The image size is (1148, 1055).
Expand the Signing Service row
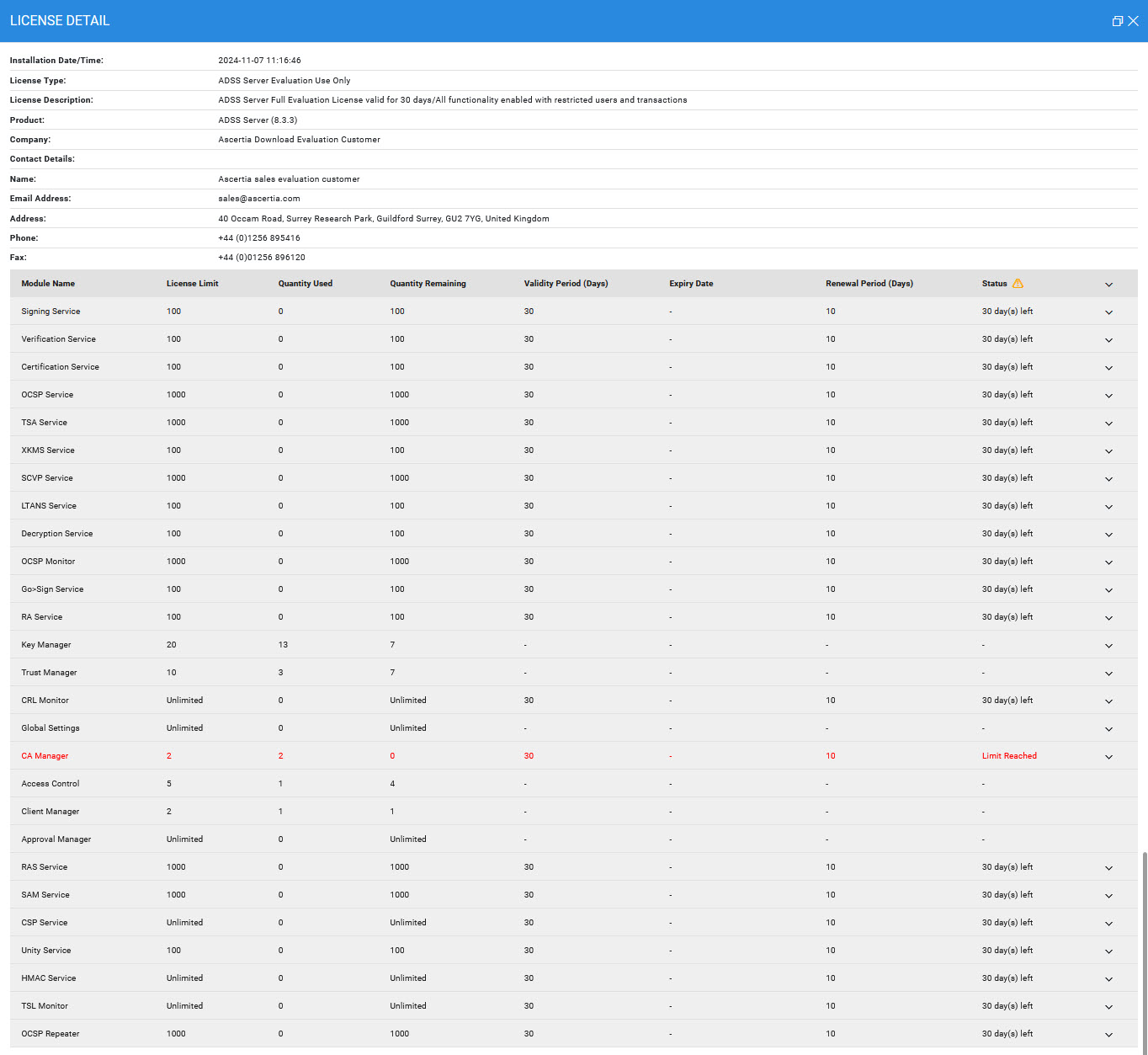tap(1108, 312)
